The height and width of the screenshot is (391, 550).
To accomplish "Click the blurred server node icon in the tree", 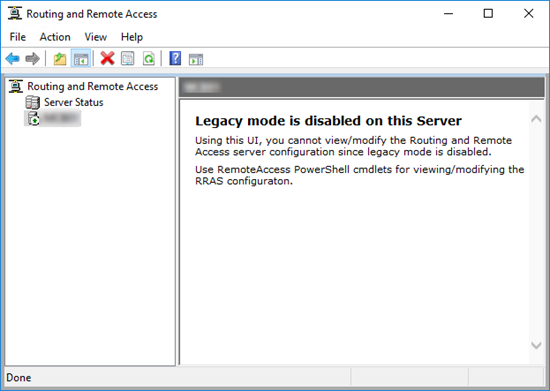I will point(33,119).
